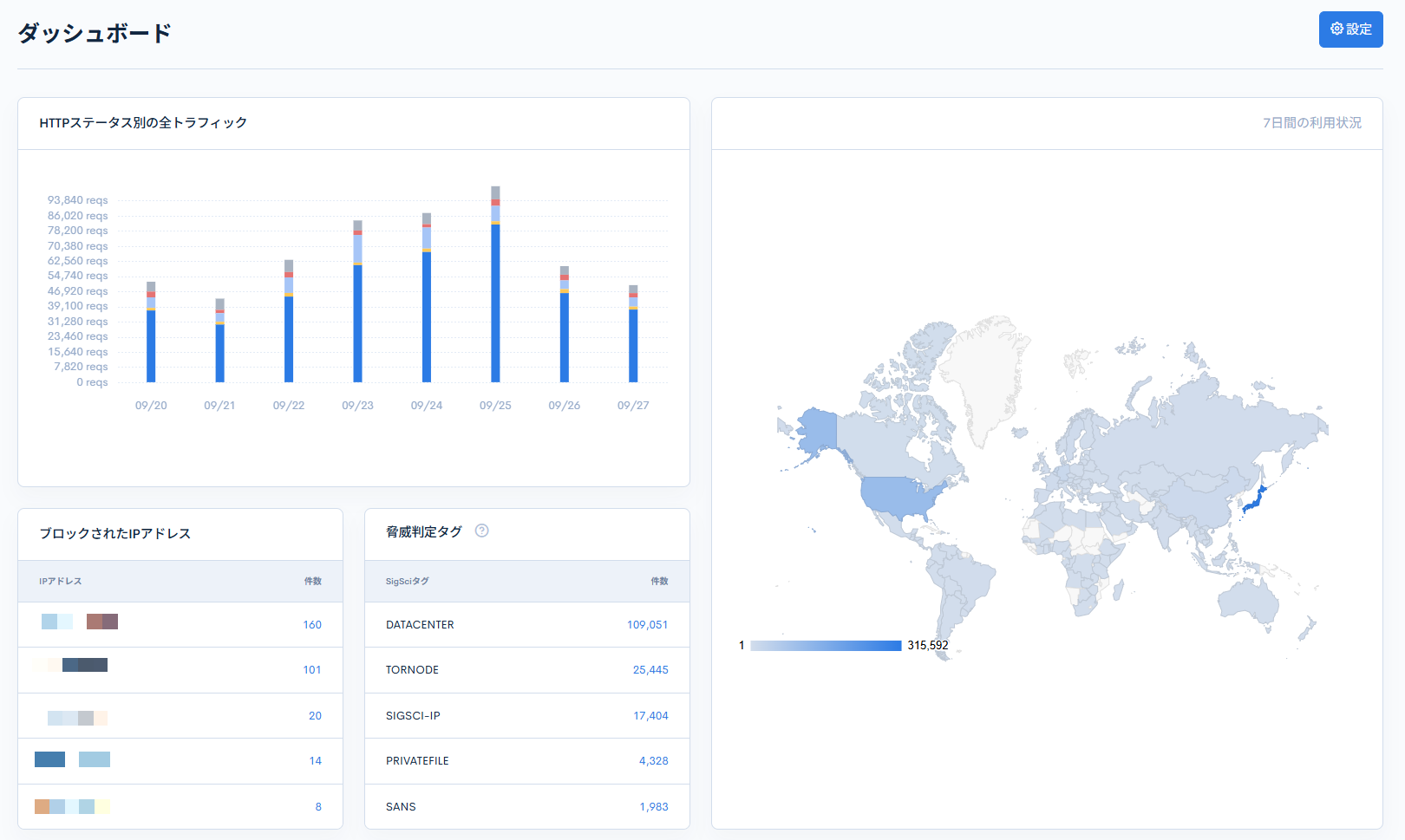1405x840 pixels.
Task: Open the SIGSCI-IP count 17,404
Action: coord(650,716)
